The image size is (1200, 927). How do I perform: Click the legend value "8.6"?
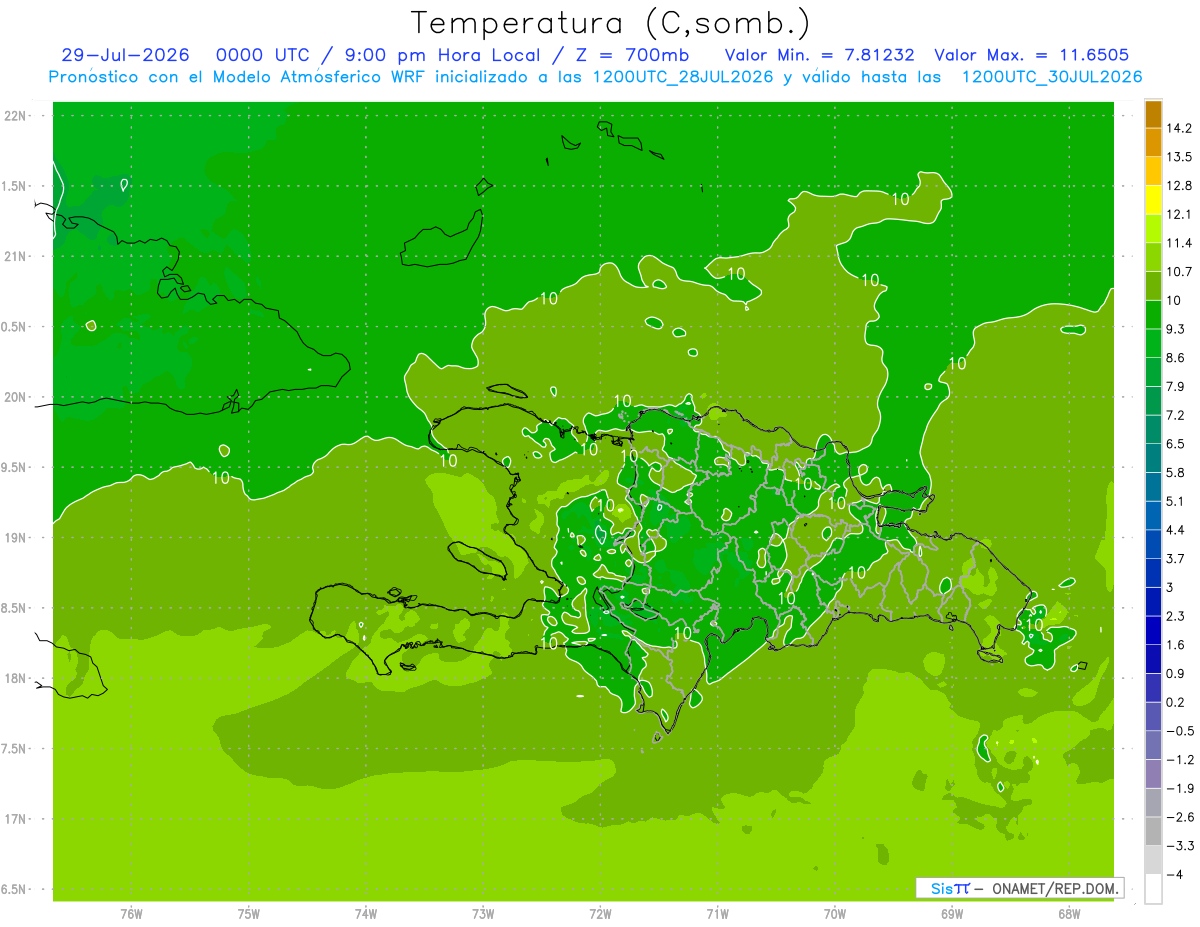click(x=1176, y=358)
